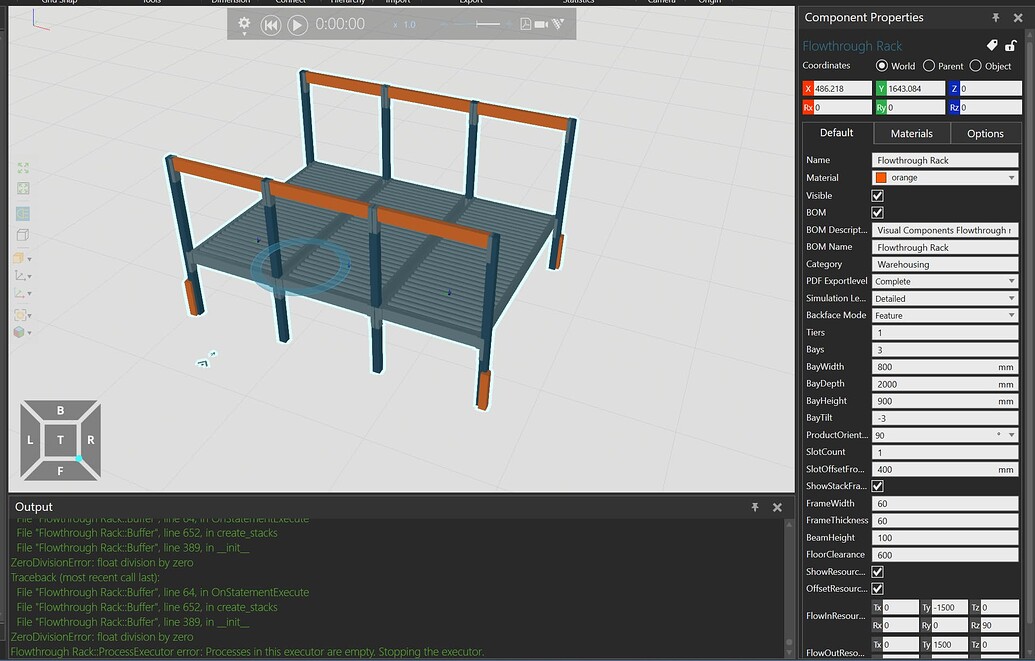Click the Export PDF icon in the playback bar
The width and height of the screenshot is (1035, 661).
coord(525,25)
